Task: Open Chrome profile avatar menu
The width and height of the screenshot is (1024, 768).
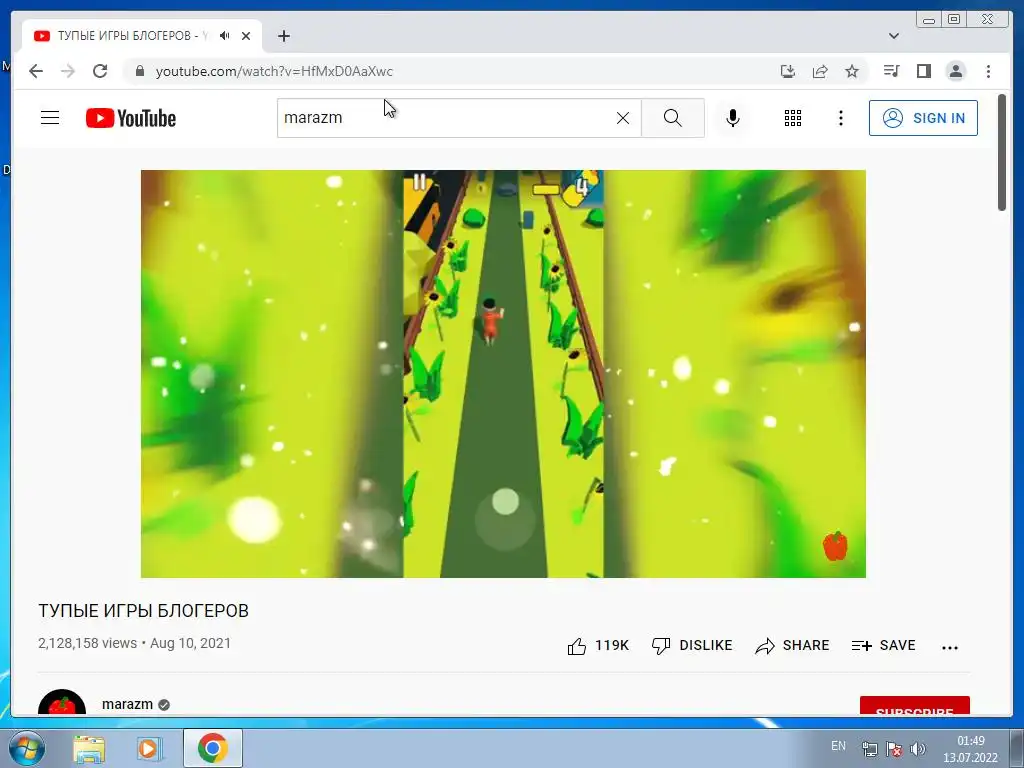Action: [955, 71]
